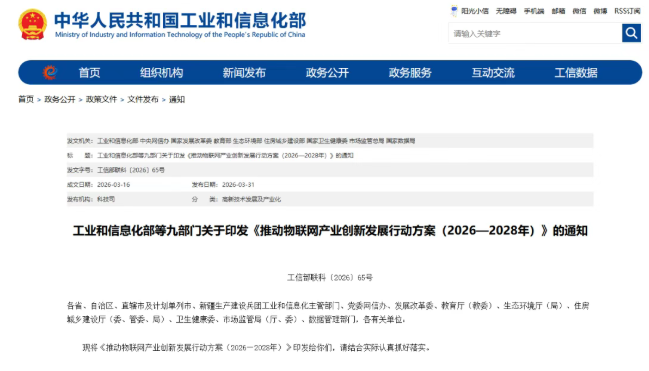Open the 手机版 mobile version link
649x371 pixels.
534,11
